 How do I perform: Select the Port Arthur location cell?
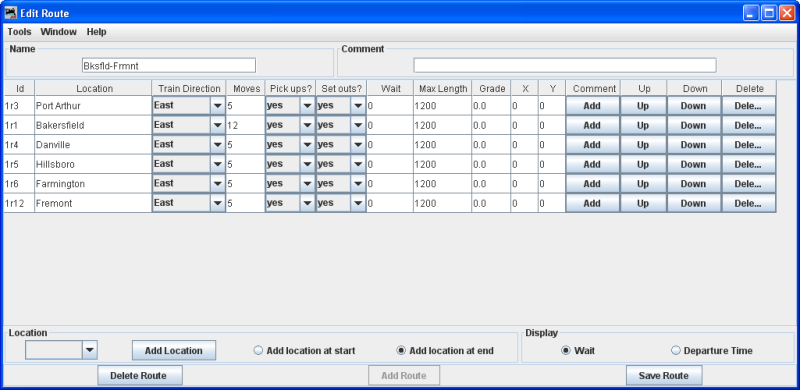coord(93,106)
